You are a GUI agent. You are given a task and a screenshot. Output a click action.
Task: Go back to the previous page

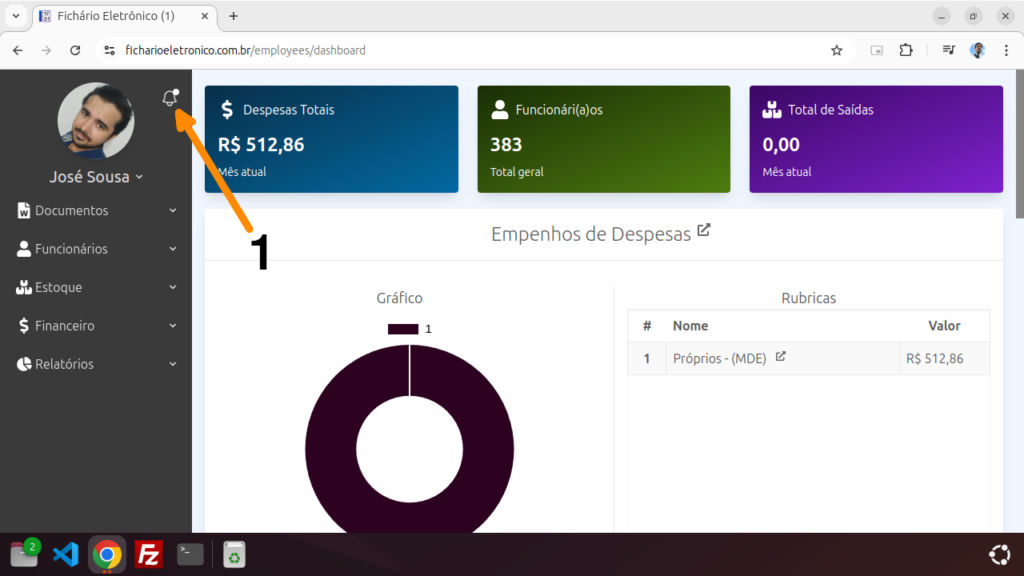tap(18, 50)
